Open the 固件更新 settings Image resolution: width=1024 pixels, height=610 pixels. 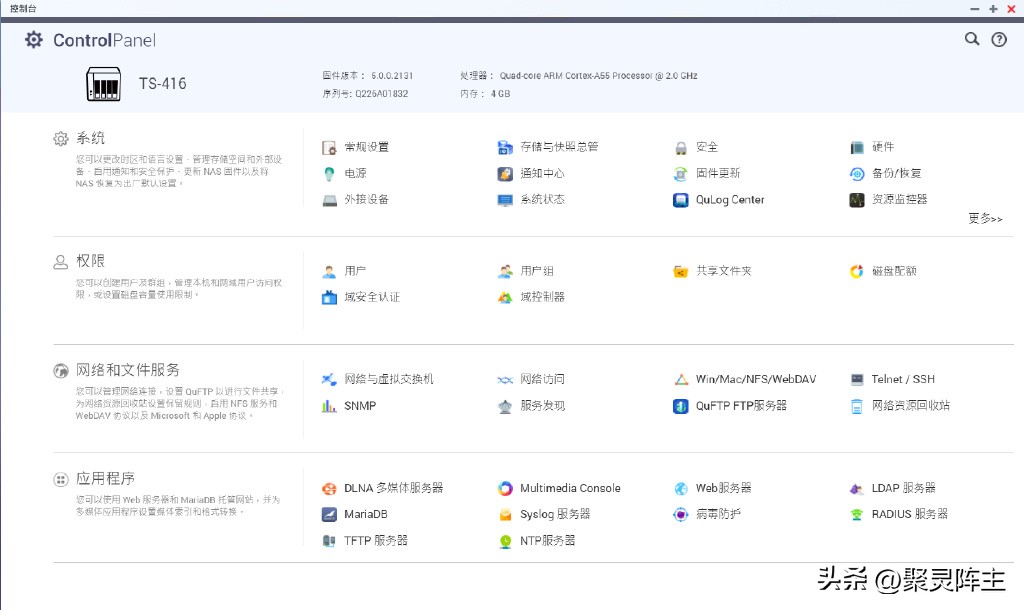tap(717, 173)
